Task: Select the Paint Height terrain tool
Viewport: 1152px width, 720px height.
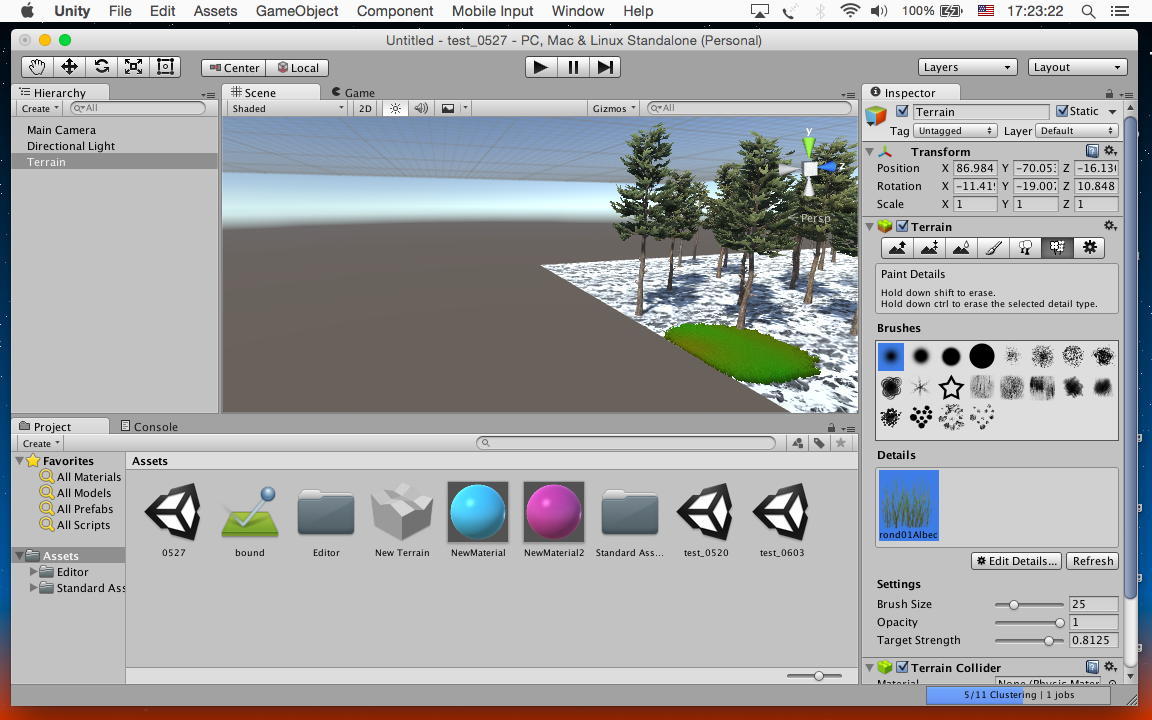Action: (929, 248)
